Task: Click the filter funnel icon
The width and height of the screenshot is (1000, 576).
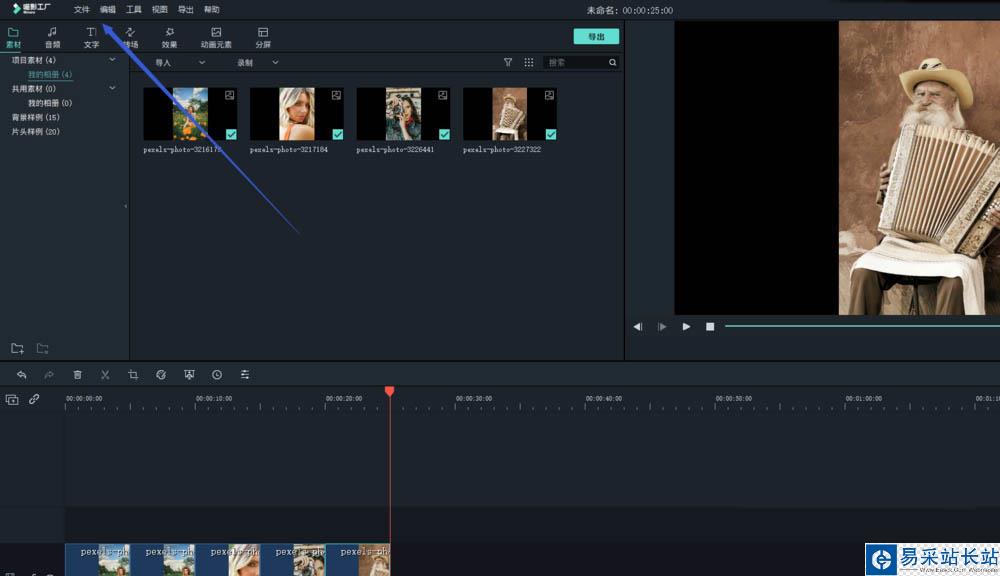Action: pos(508,62)
